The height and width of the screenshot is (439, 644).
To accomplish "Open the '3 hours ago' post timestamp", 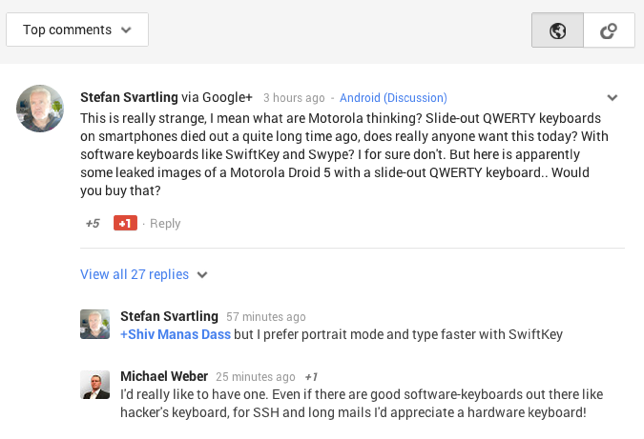I will [x=293, y=98].
